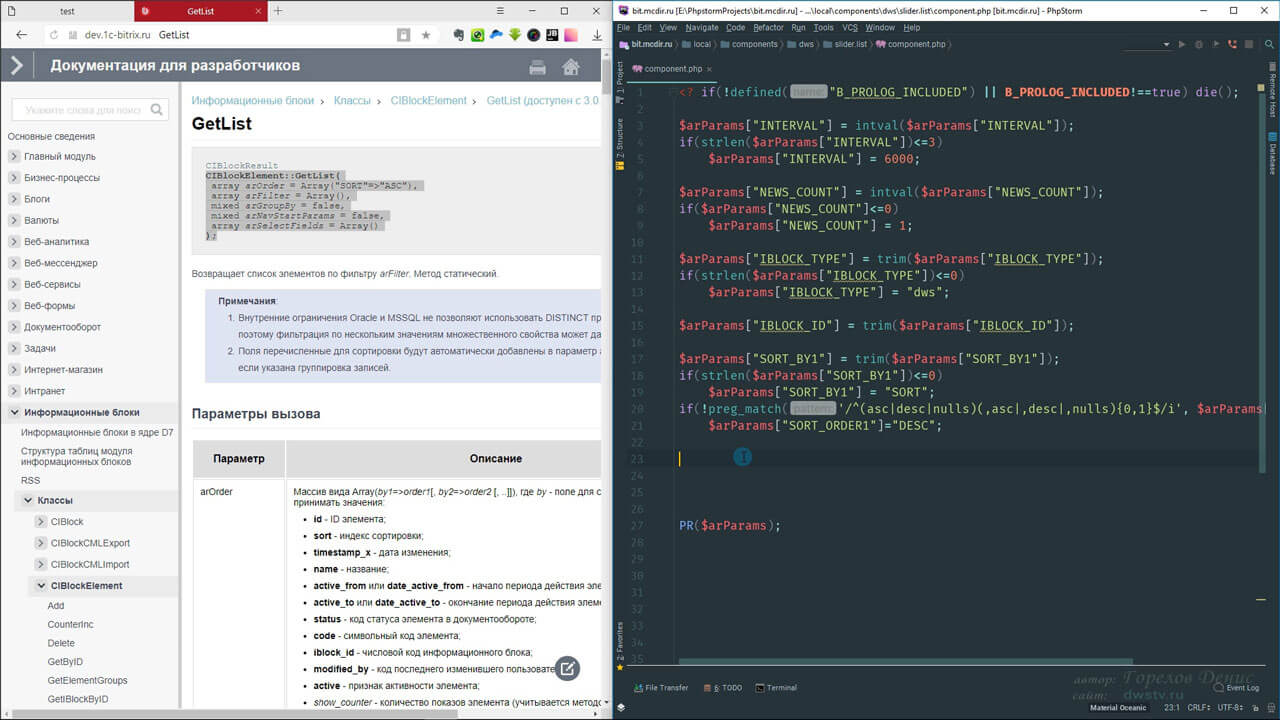Go back in the browser
This screenshot has height=720, width=1280.
pos(21,34)
